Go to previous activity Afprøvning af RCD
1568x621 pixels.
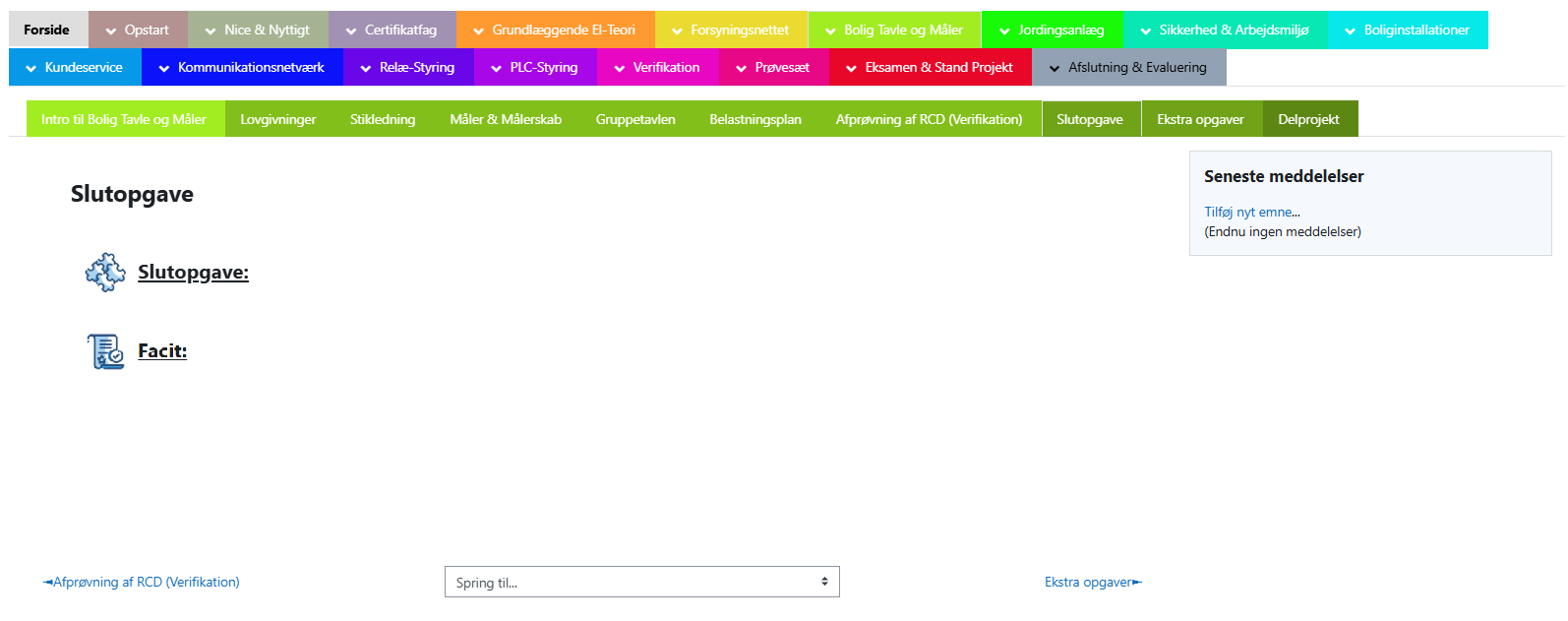(142, 582)
